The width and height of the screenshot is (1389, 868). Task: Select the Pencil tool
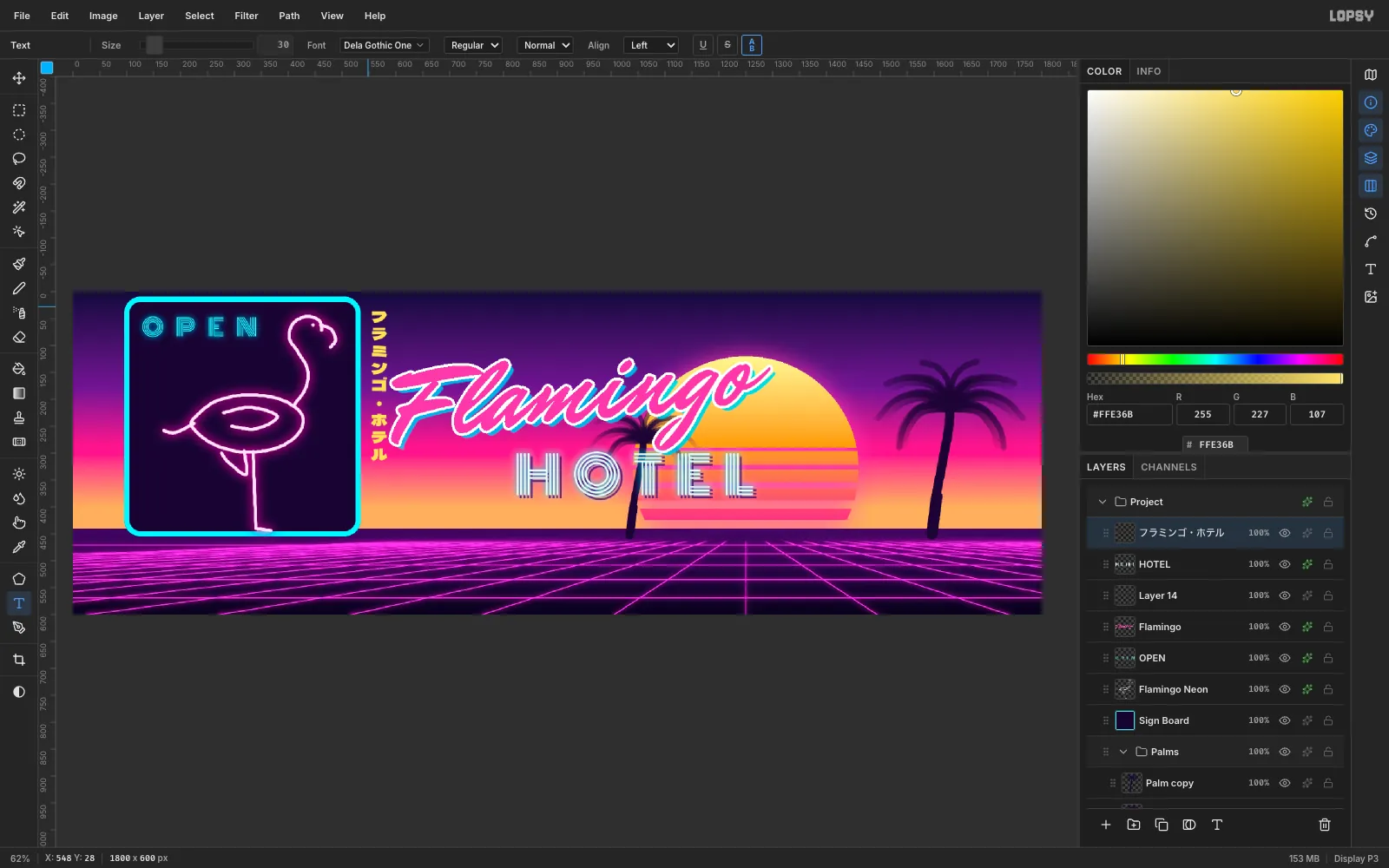point(19,288)
